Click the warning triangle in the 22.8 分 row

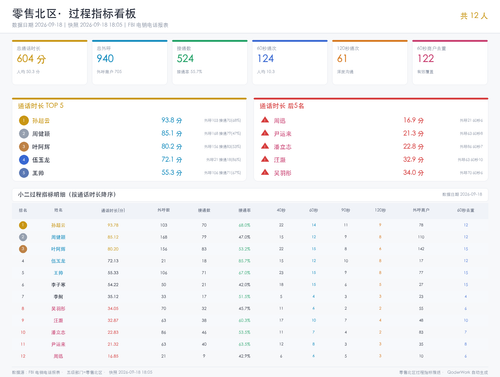click(x=265, y=146)
